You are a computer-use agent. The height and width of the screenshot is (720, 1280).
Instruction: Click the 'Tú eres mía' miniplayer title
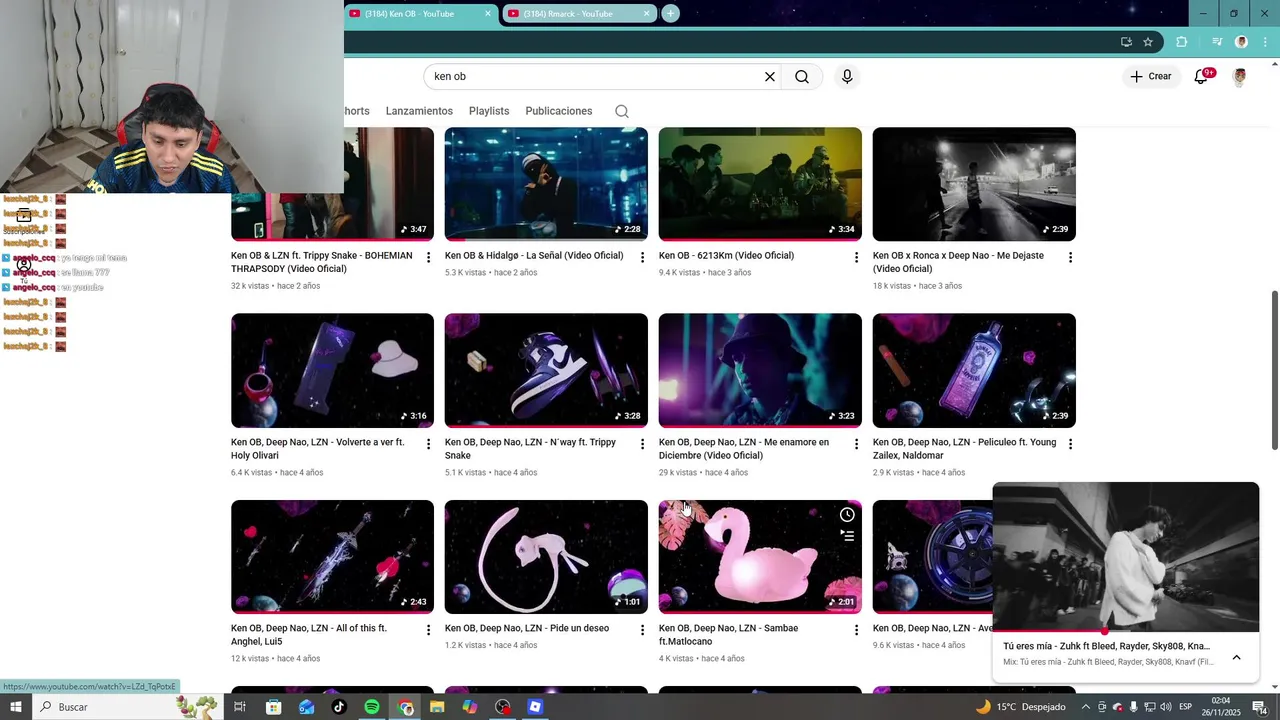pyautogui.click(x=1106, y=646)
